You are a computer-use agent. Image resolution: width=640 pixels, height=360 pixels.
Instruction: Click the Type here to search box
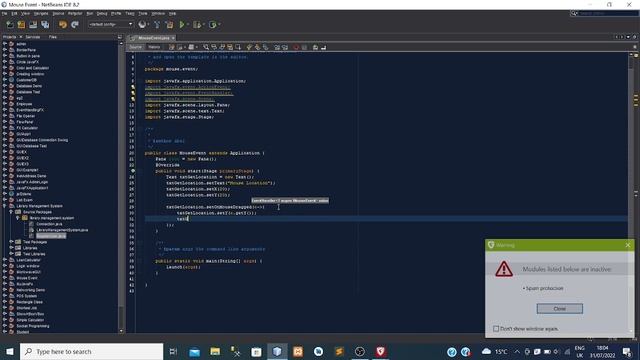[x=91, y=351]
